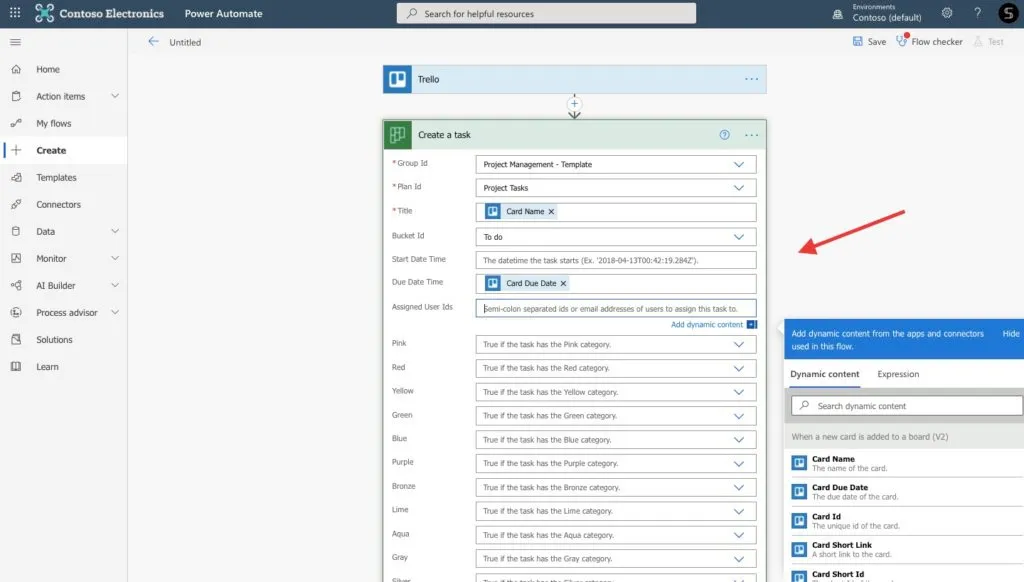The image size is (1024, 582).
Task: Switch to the Dynamic content tab
Action: (824, 374)
